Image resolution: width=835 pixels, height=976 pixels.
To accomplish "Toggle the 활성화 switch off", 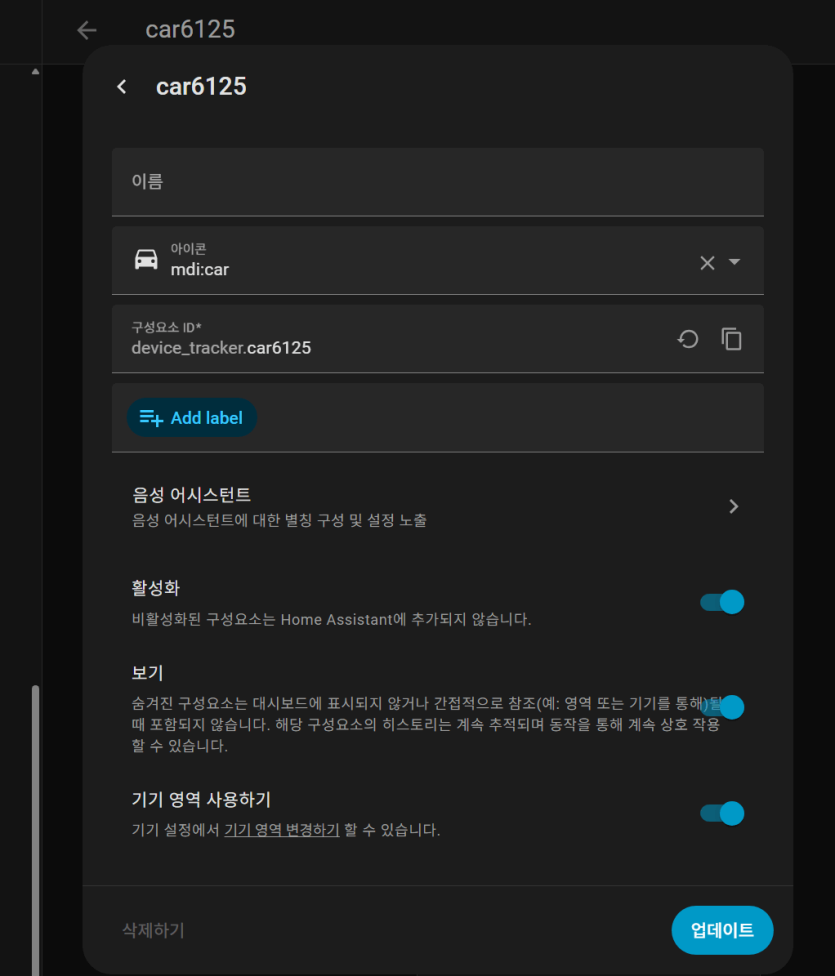I will pos(722,602).
